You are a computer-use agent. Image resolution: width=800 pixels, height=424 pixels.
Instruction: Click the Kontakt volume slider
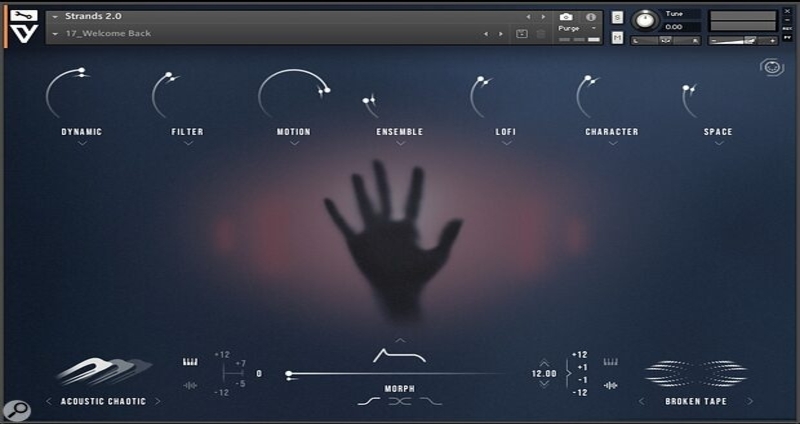(742, 40)
